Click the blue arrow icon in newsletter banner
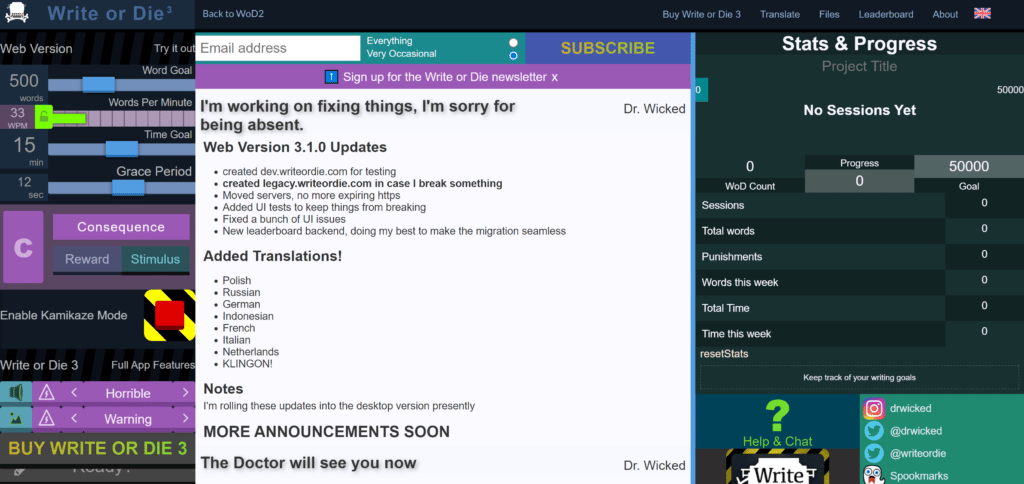The width and height of the screenshot is (1024, 484). 331,77
